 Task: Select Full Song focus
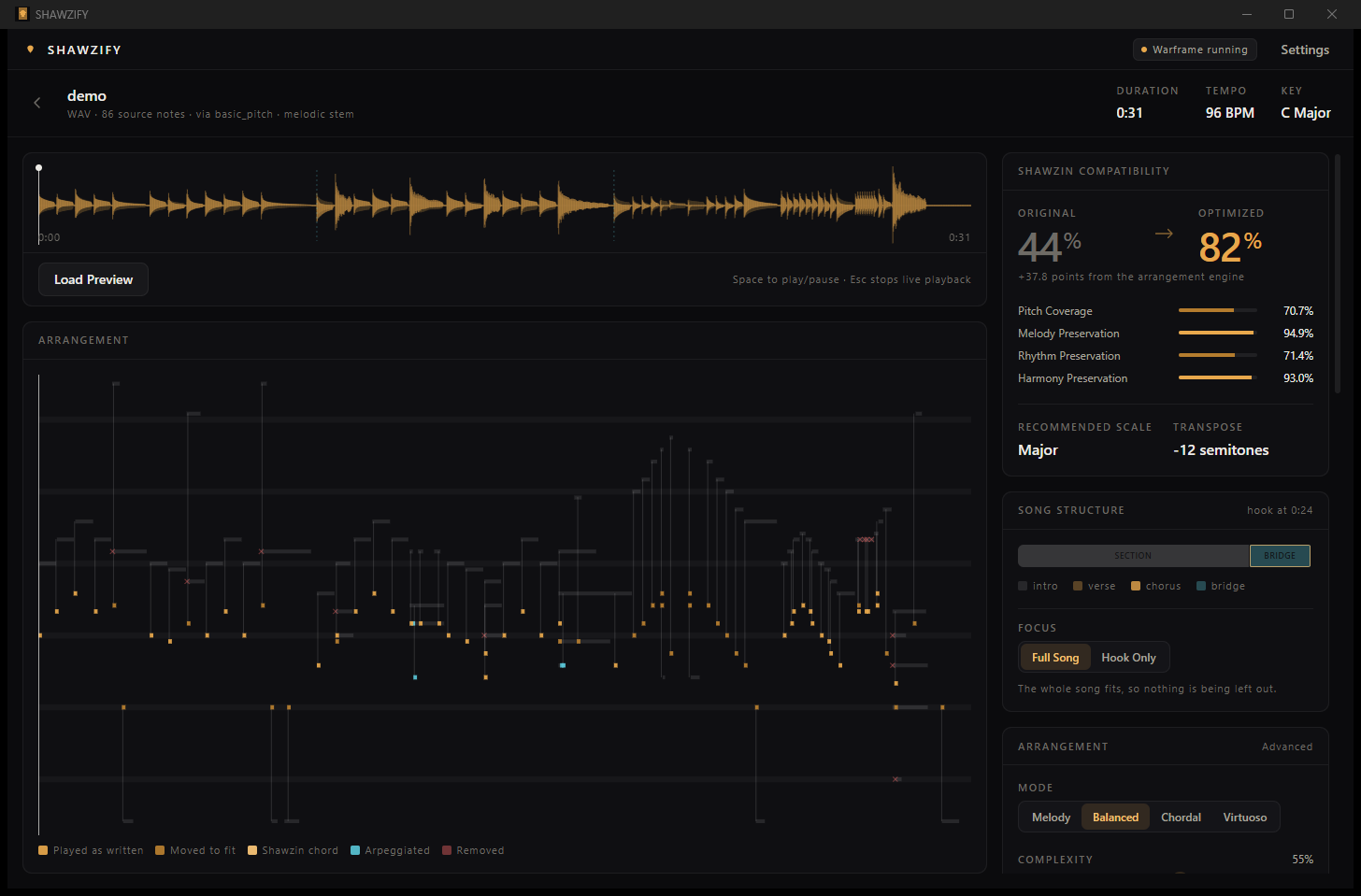tap(1055, 658)
